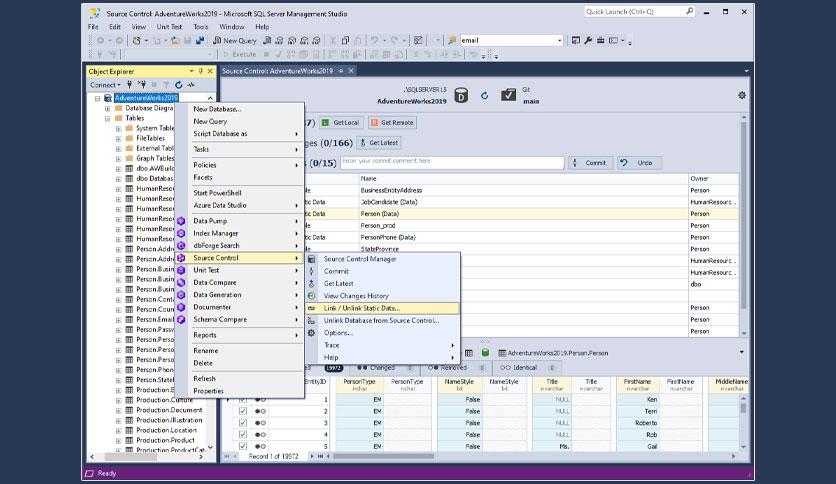Click the Open File folder icon in toolbar
Screen dimensions: 836x484
(x=175, y=41)
